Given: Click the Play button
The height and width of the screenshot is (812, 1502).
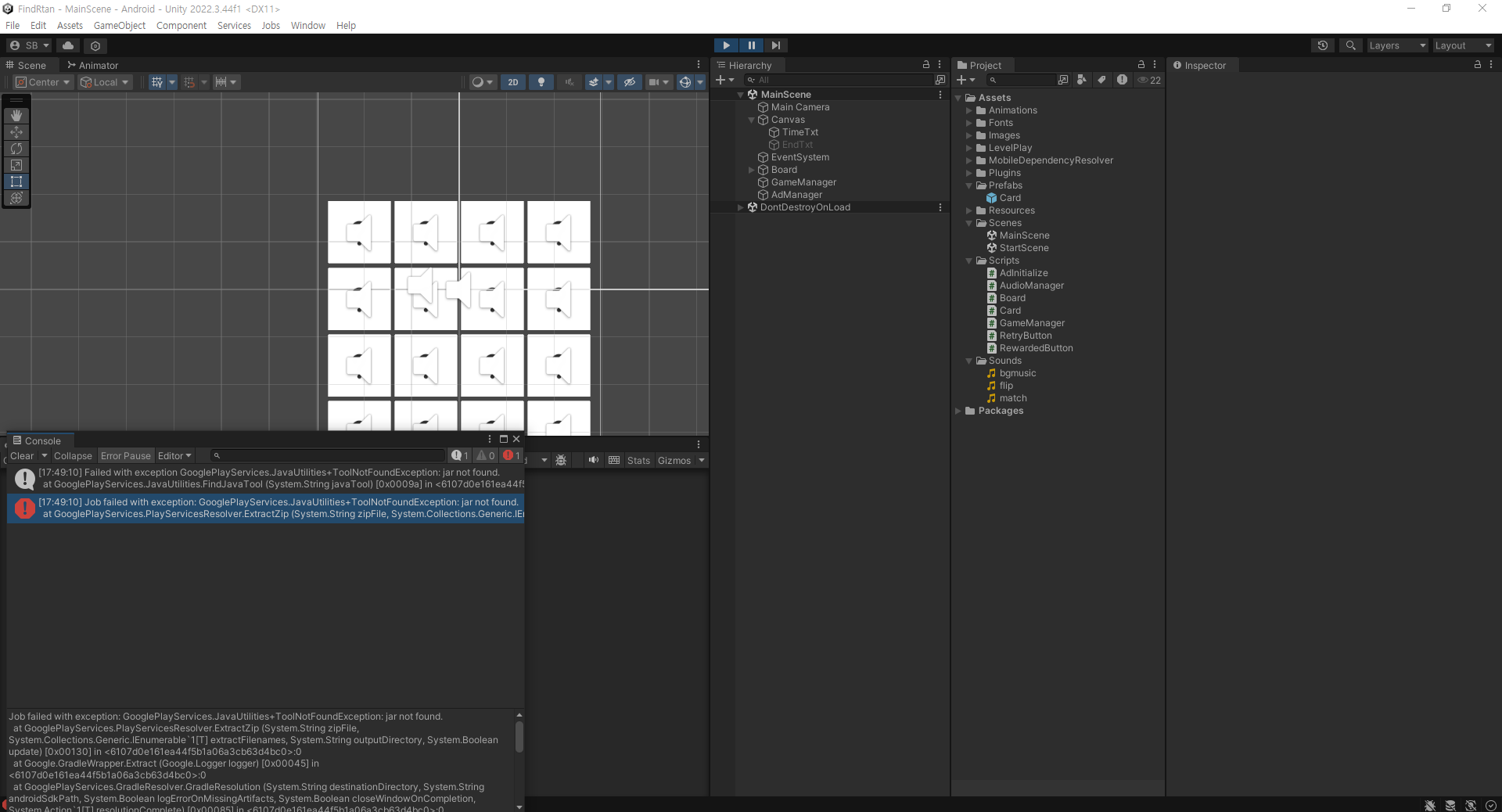Looking at the screenshot, I should [726, 45].
